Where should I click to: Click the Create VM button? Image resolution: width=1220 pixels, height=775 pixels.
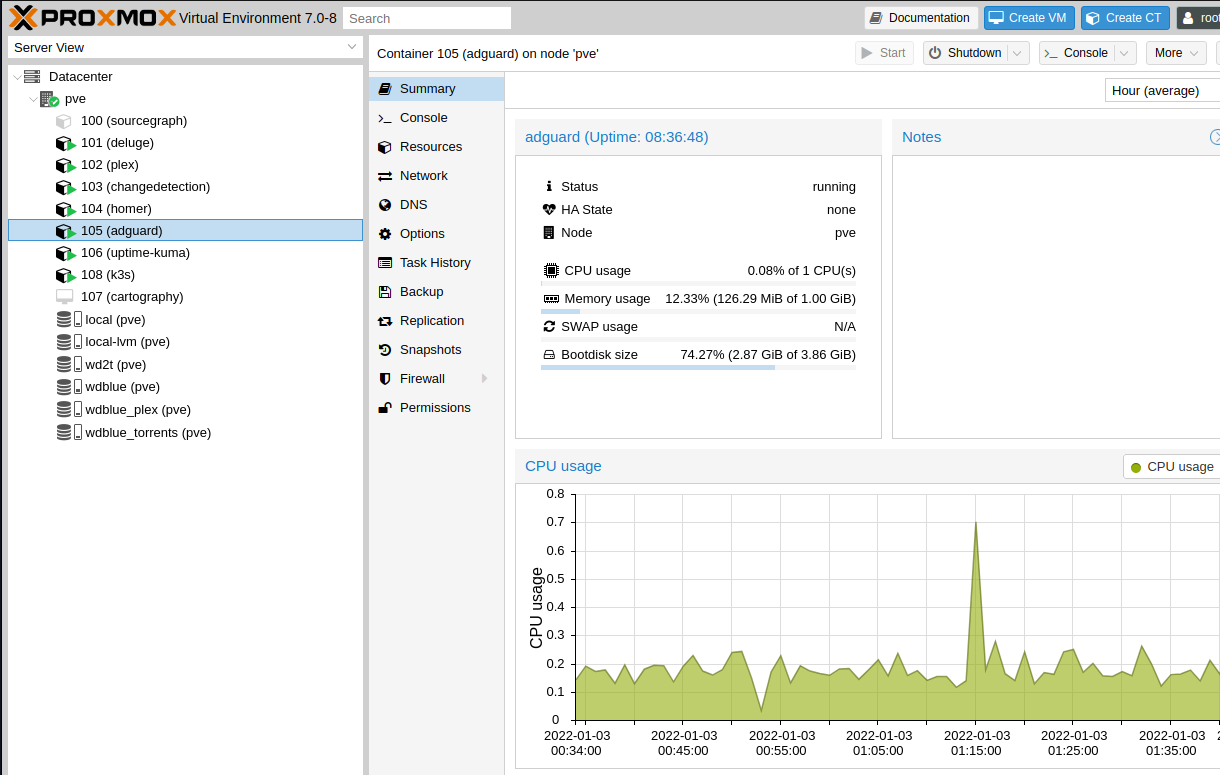pos(1028,18)
